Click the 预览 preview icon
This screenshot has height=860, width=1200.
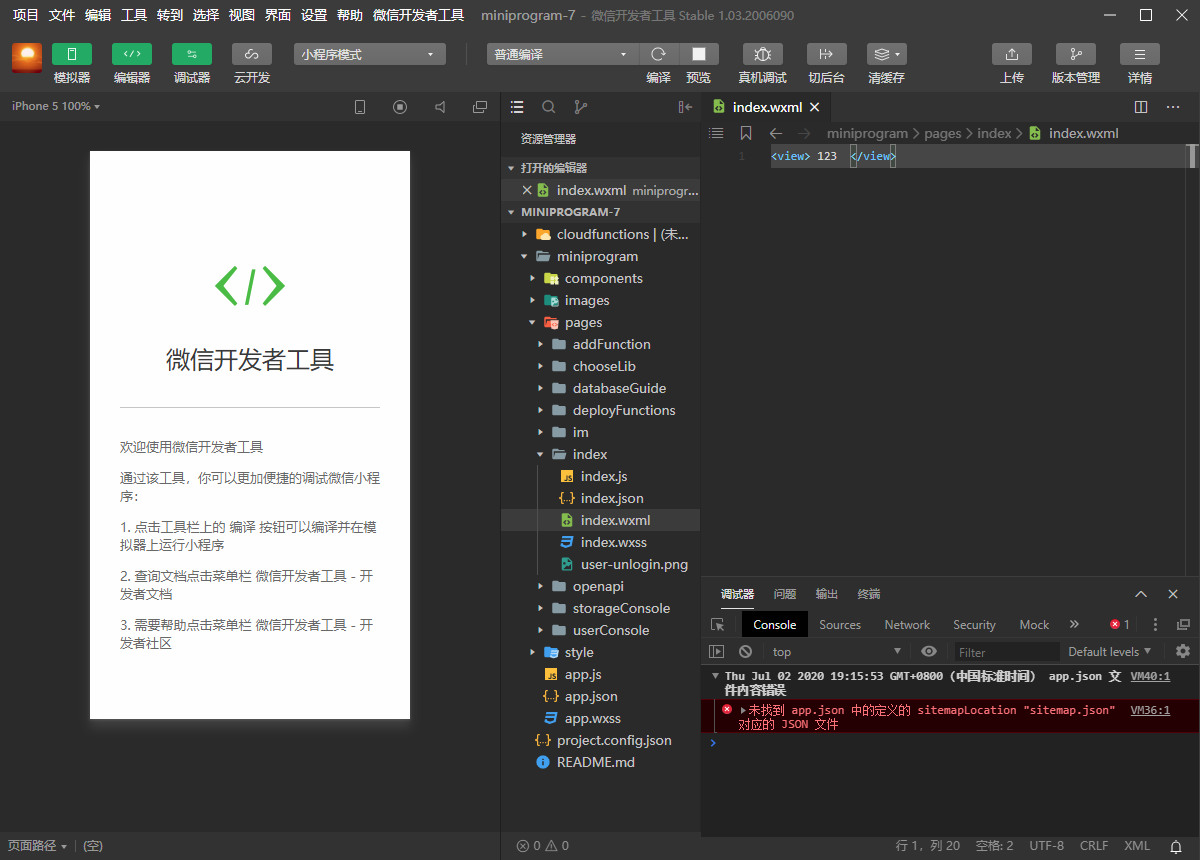point(699,54)
